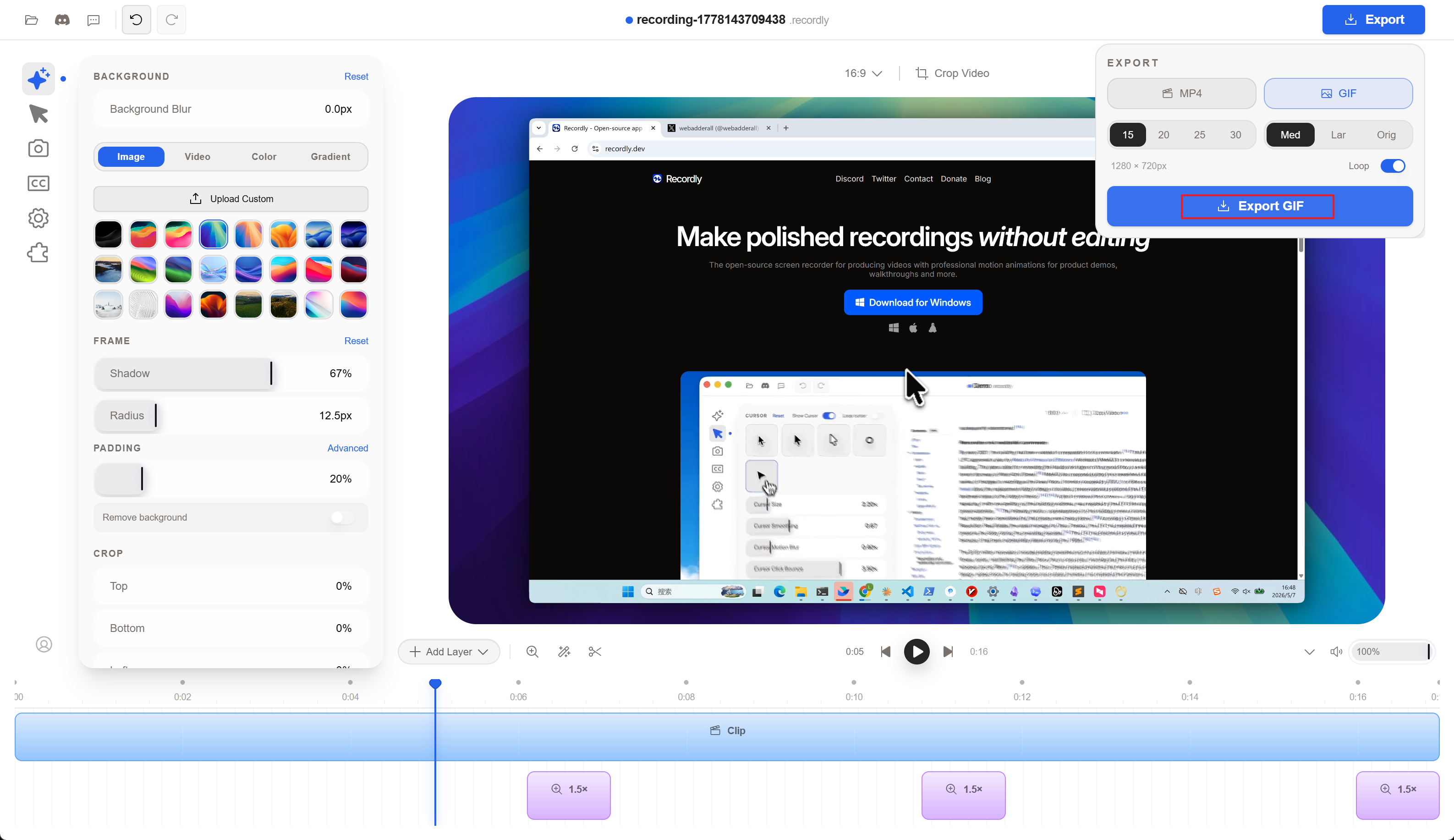This screenshot has width=1454, height=840.
Task: Switch to the Video background tab
Action: [197, 156]
